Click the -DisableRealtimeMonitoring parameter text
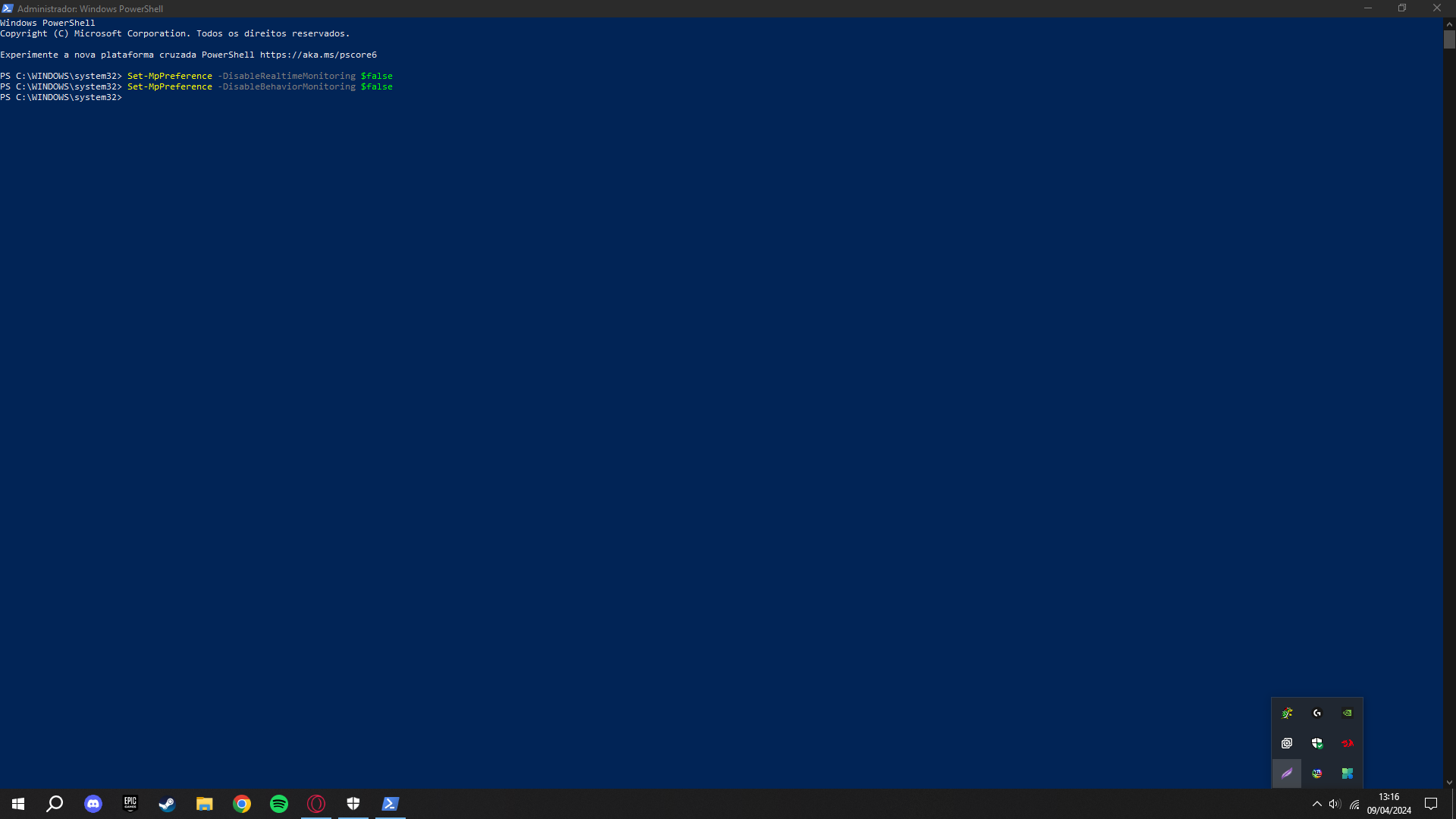This screenshot has width=1456, height=819. tap(287, 76)
